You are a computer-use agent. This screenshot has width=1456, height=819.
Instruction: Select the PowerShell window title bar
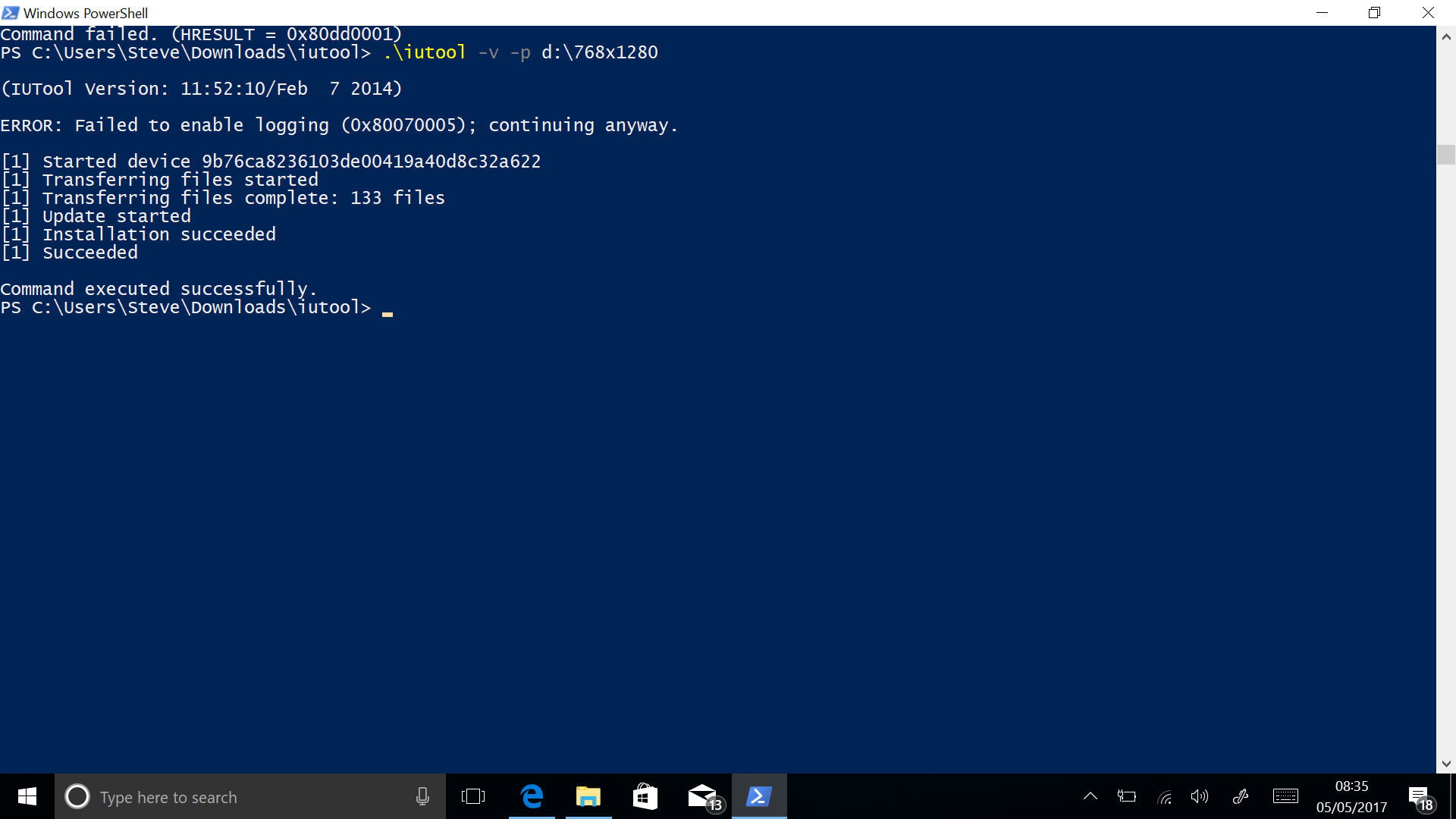pos(728,12)
